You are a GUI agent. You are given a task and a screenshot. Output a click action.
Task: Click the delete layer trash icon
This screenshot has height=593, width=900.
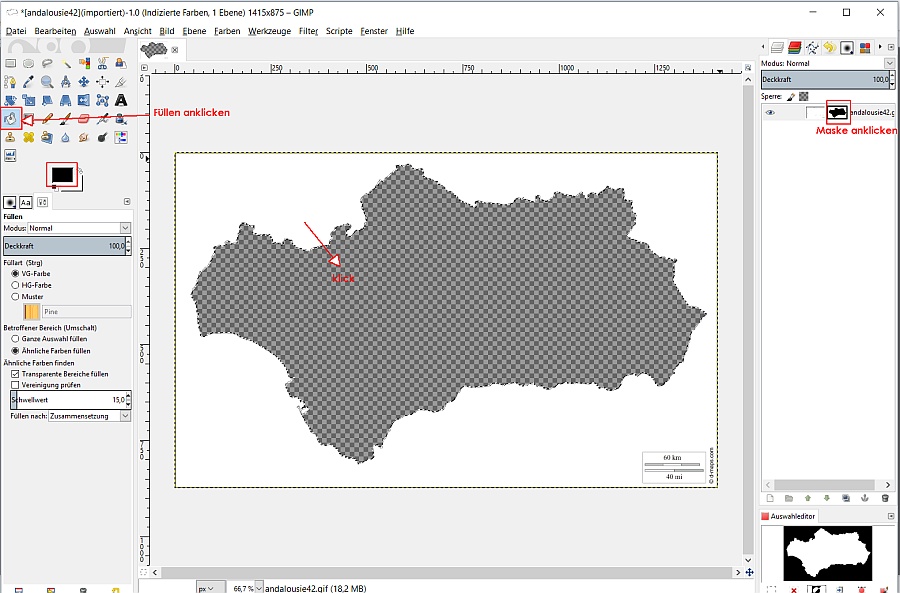pos(884,498)
